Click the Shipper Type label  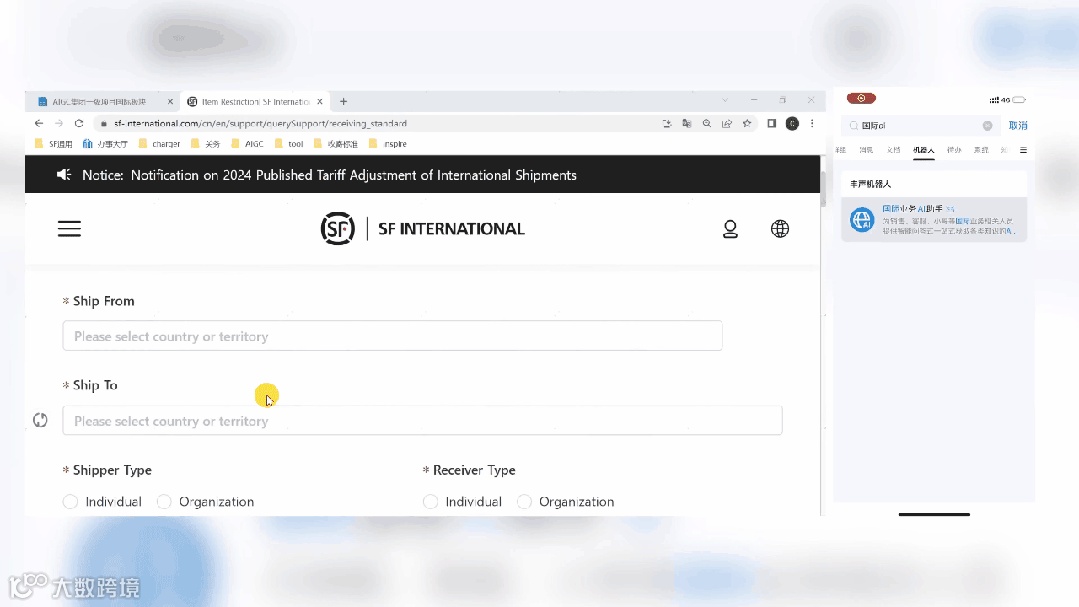tap(112, 470)
